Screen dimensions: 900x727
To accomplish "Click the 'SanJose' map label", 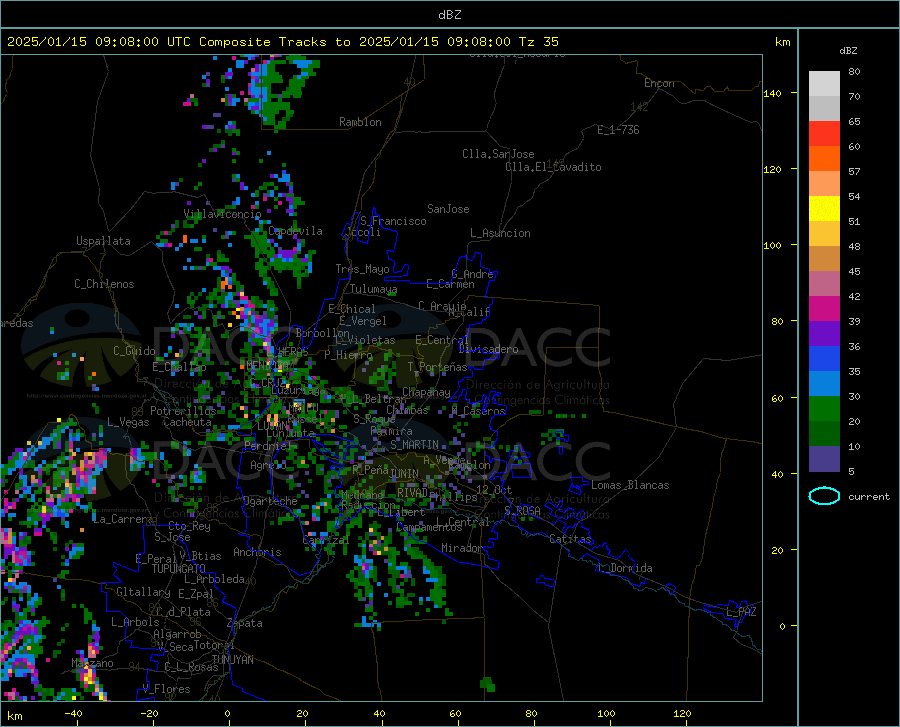I will pos(448,209).
